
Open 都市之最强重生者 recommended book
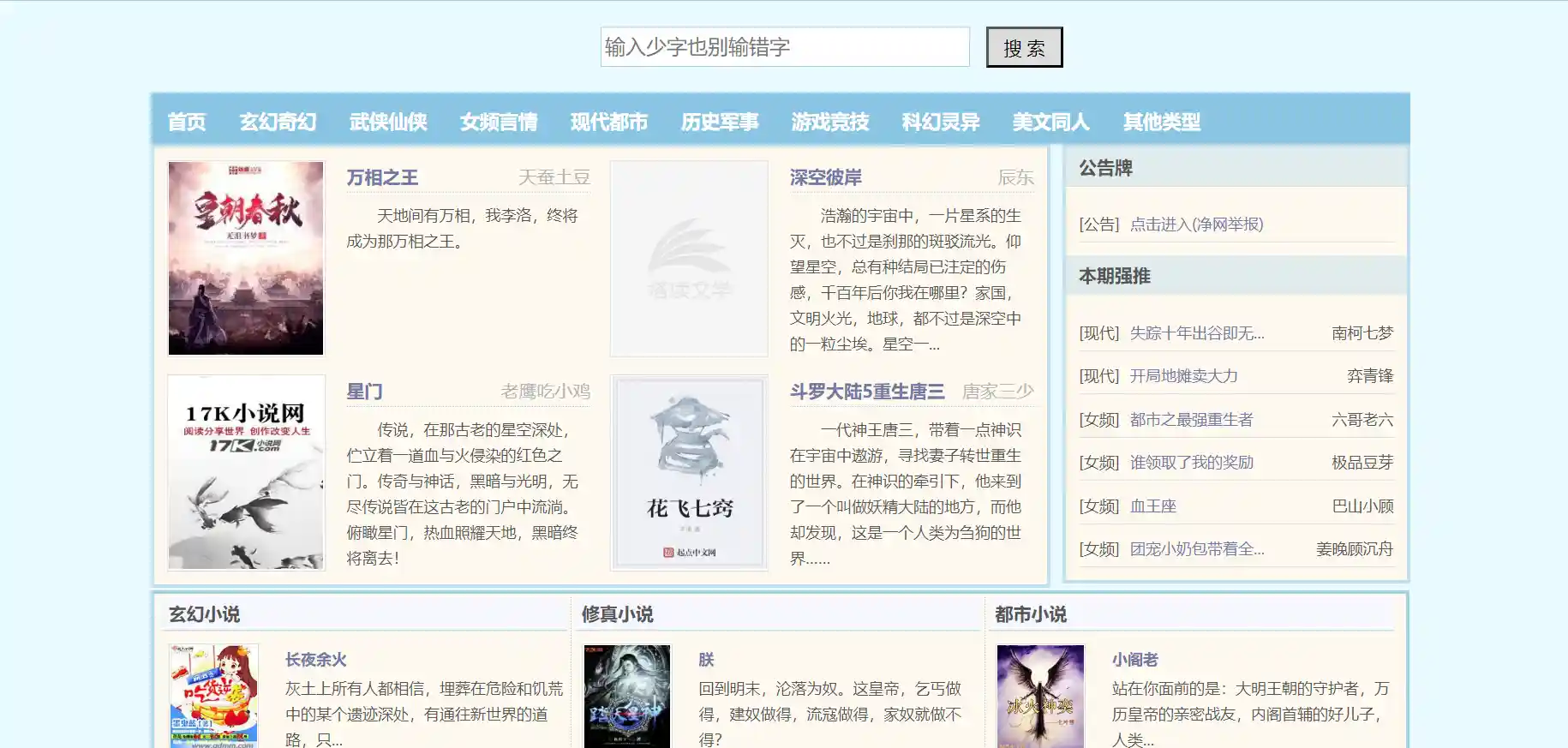tap(1191, 420)
